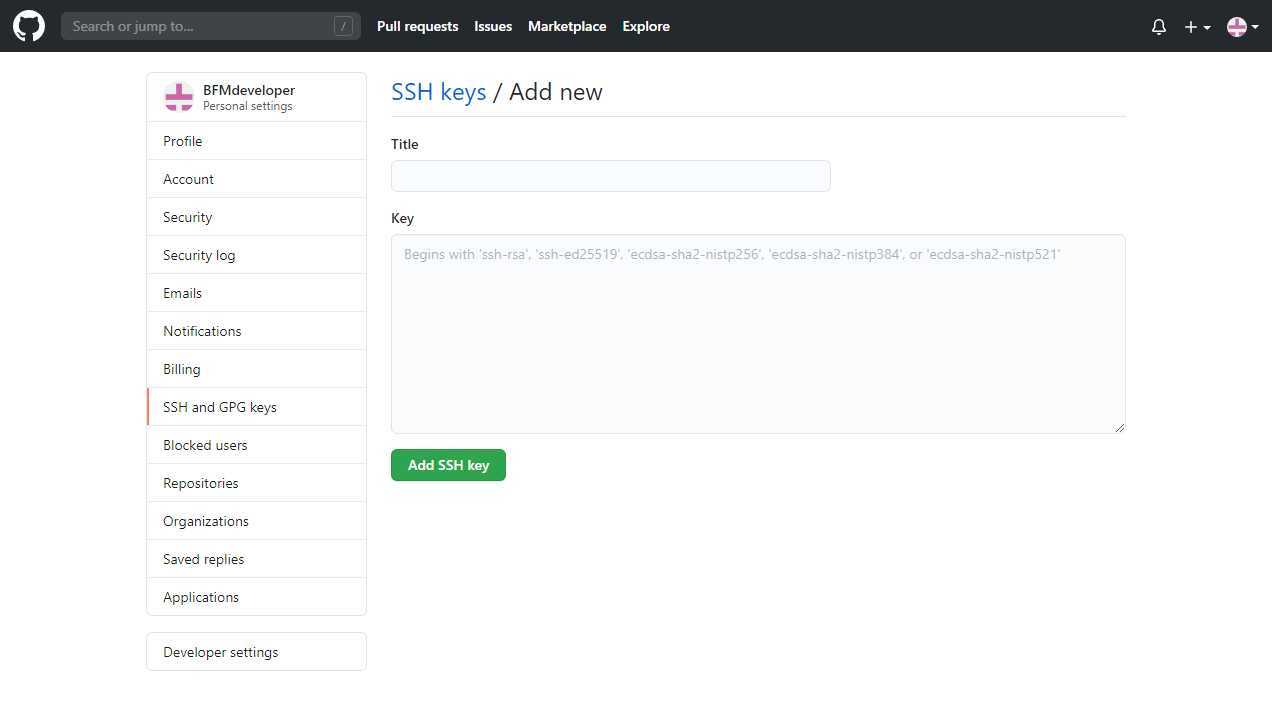Open the plus create-new dropdown
This screenshot has height=715, width=1272.
[1197, 27]
